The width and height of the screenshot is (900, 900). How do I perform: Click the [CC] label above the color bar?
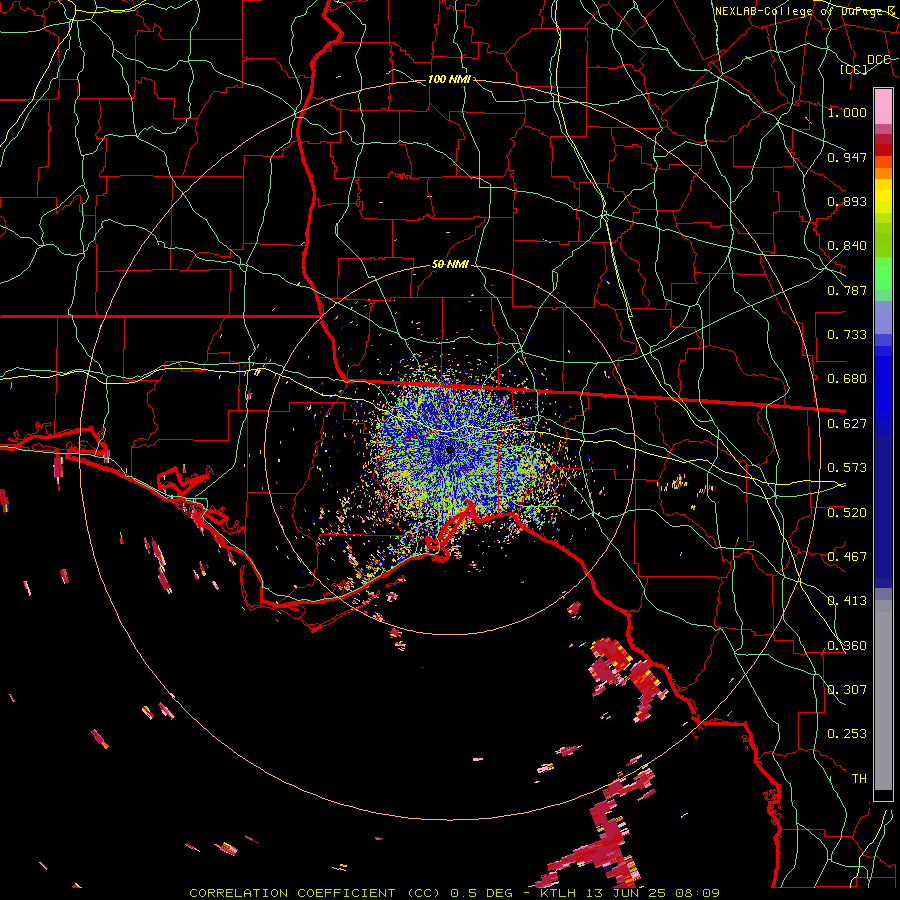pos(853,69)
